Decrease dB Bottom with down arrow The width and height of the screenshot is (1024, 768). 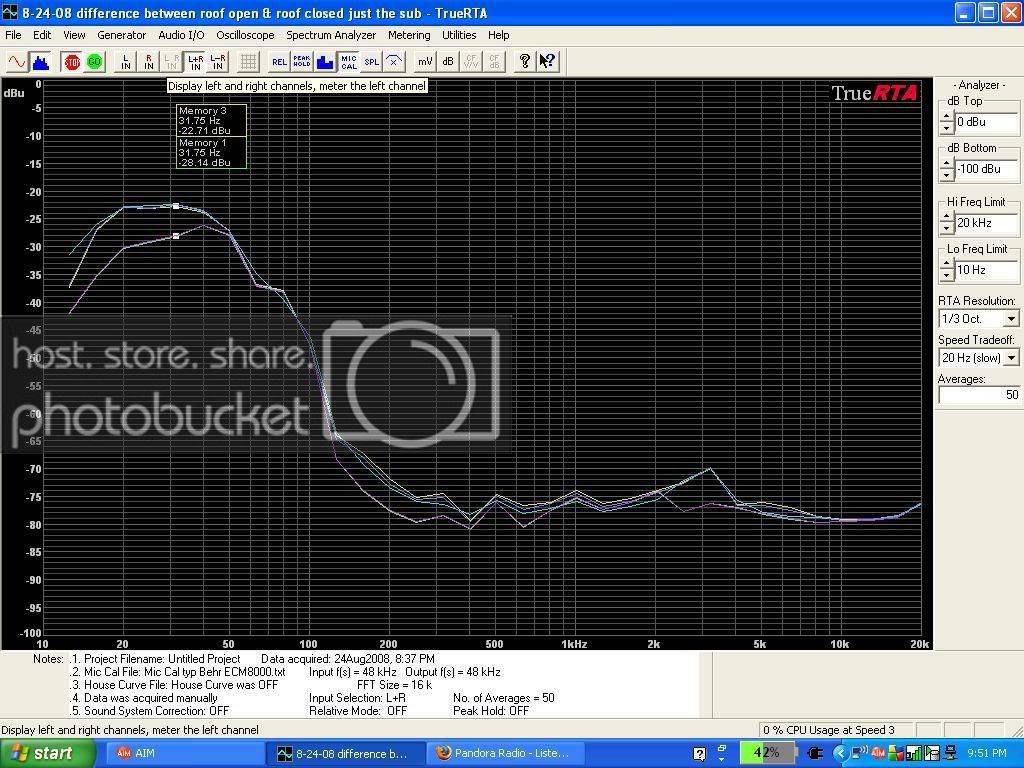click(947, 175)
